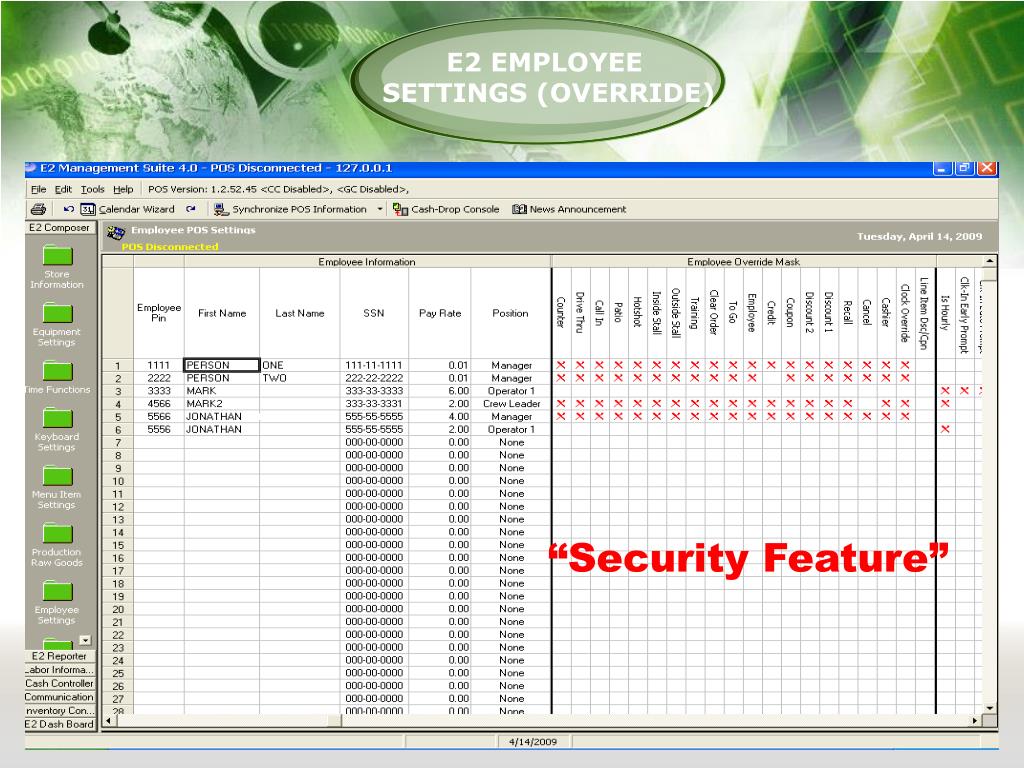
Task: Select Pay Rate cell 6.00
Action: [440, 391]
